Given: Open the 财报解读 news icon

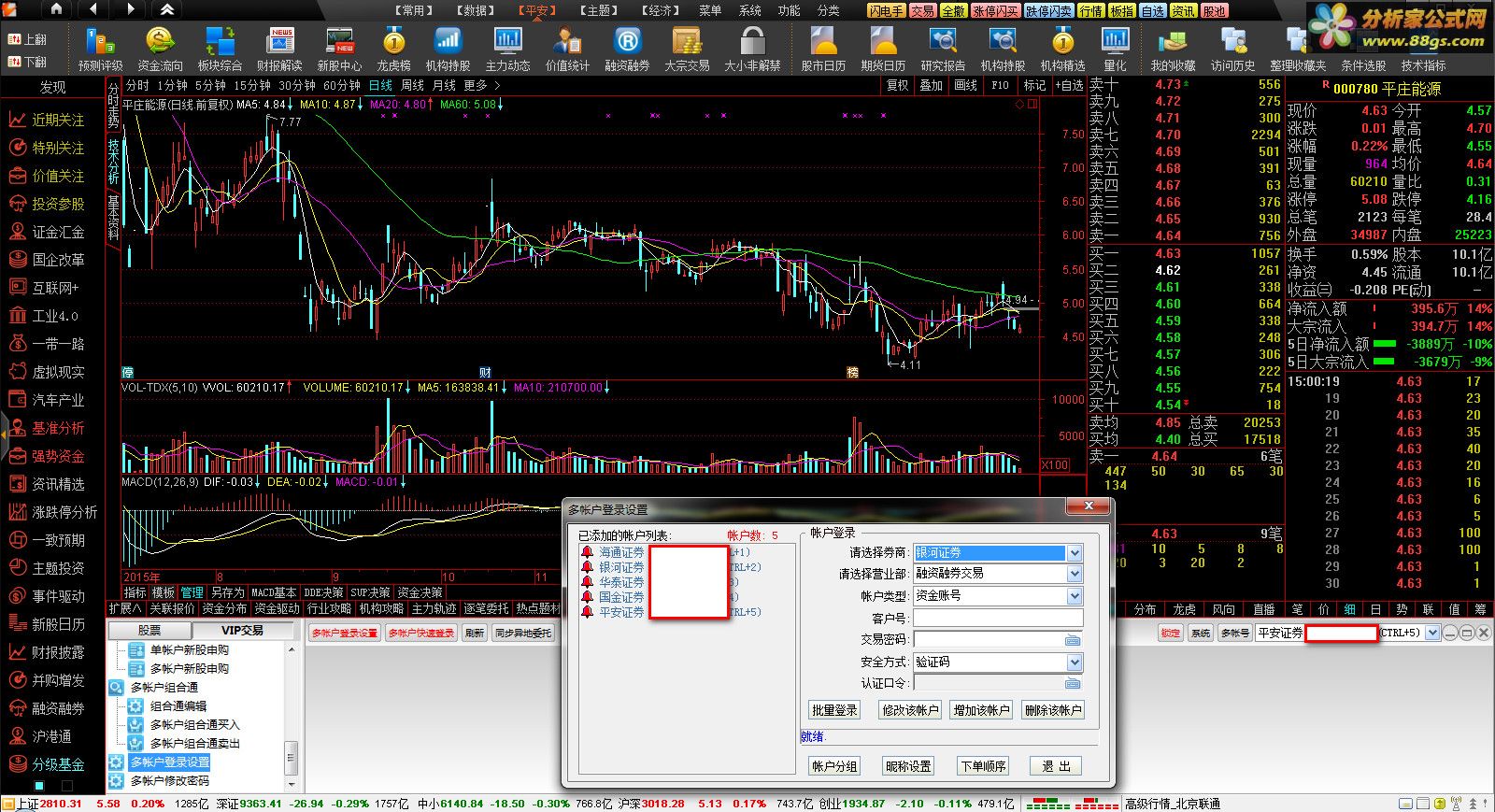Looking at the screenshot, I should pos(279,49).
